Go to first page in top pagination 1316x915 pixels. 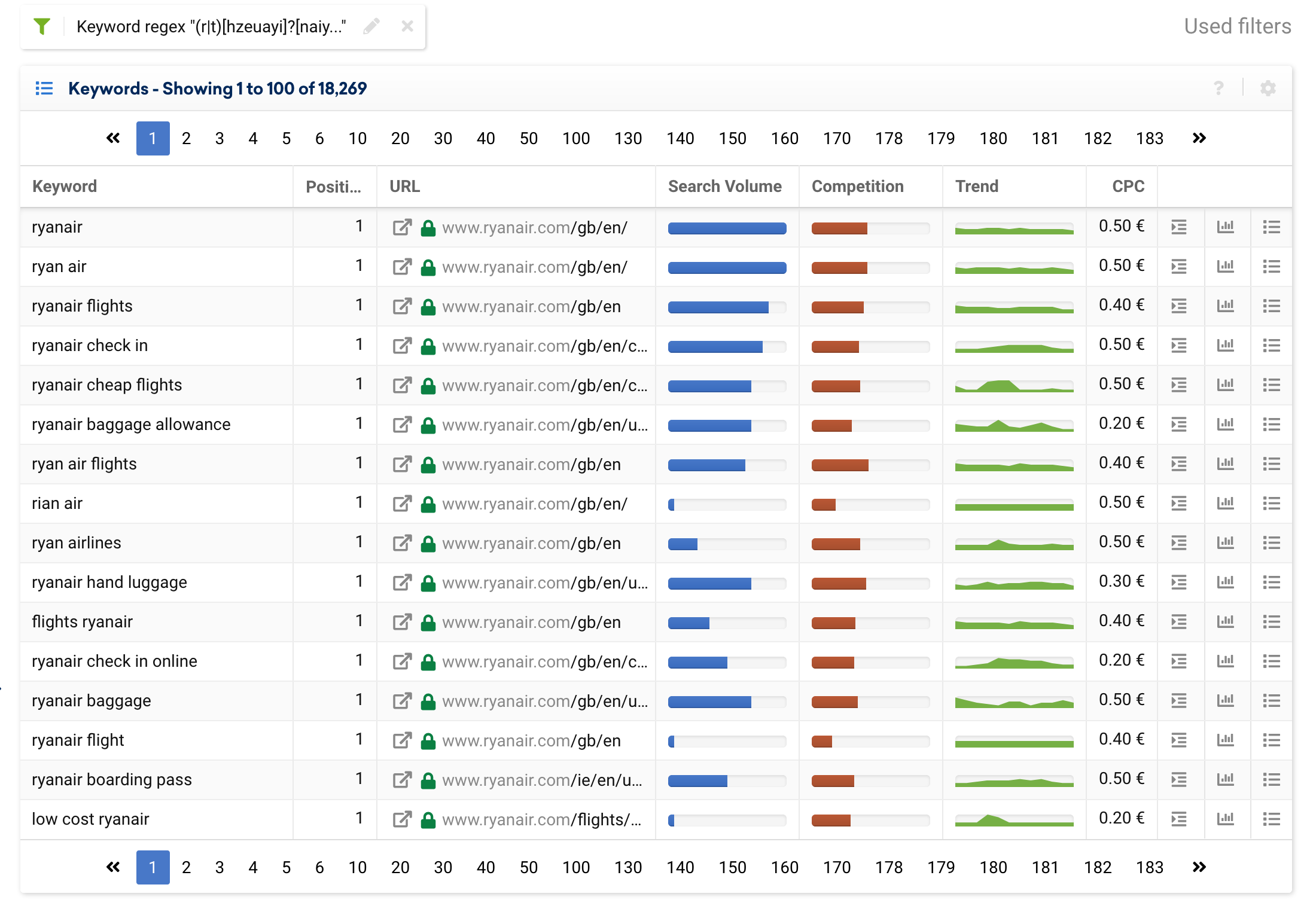[113, 138]
